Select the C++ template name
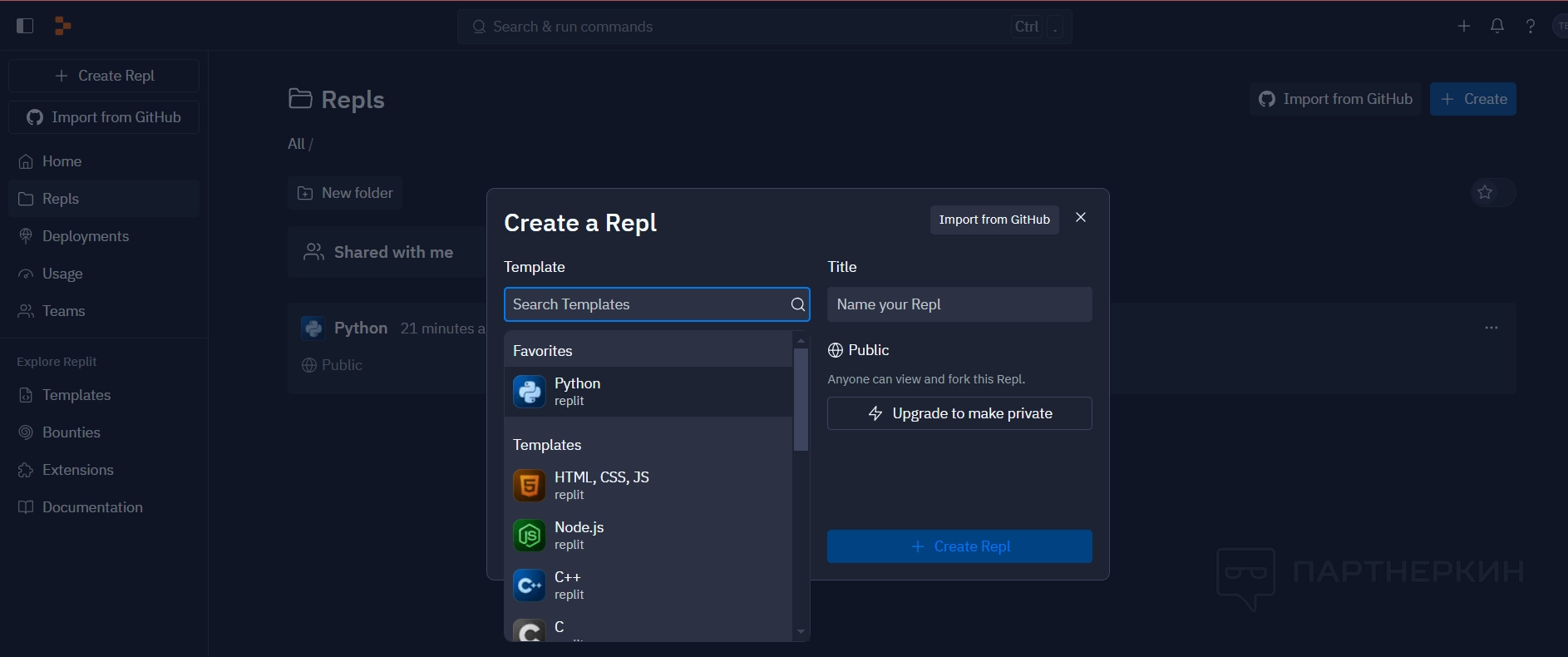Image resolution: width=1568 pixels, height=657 pixels. [x=568, y=577]
